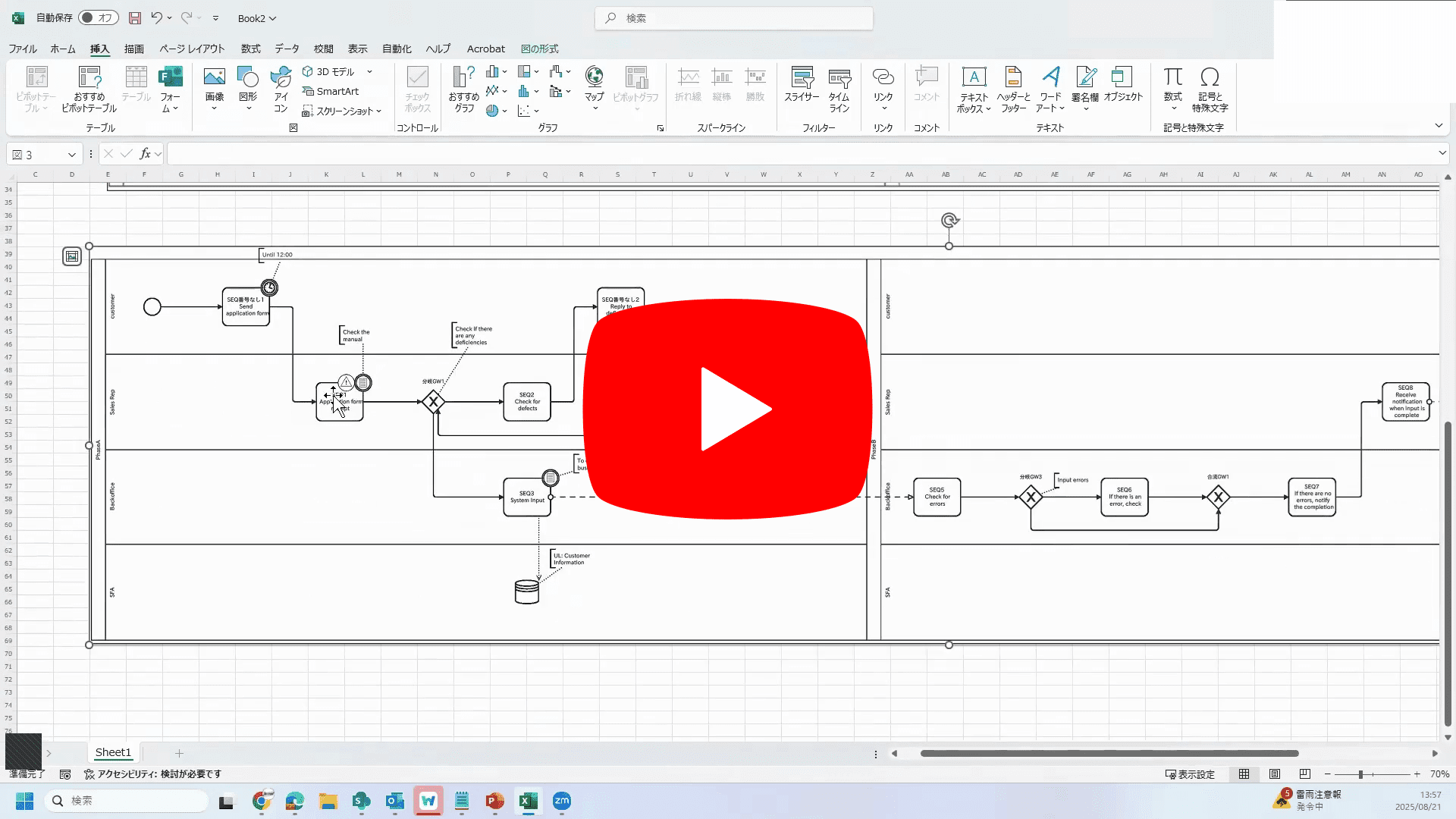
Task: Switch to the ホーム tab
Action: tap(63, 49)
